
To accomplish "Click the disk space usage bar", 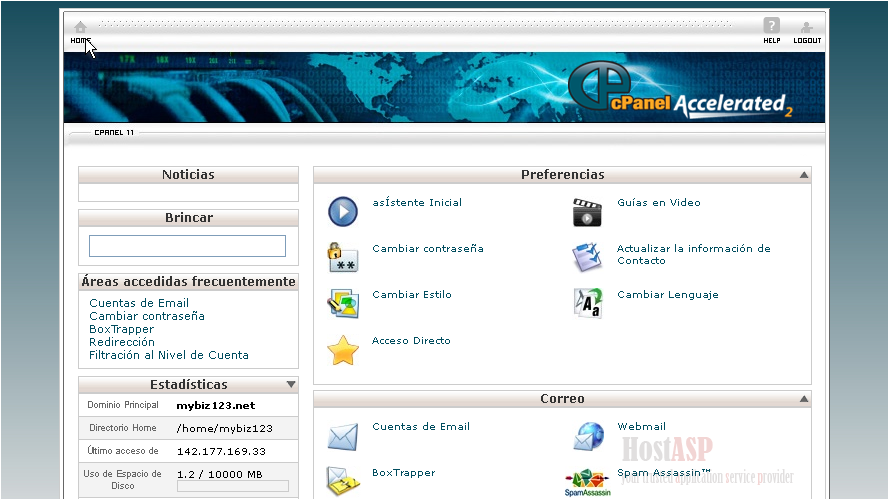I will tap(232, 486).
